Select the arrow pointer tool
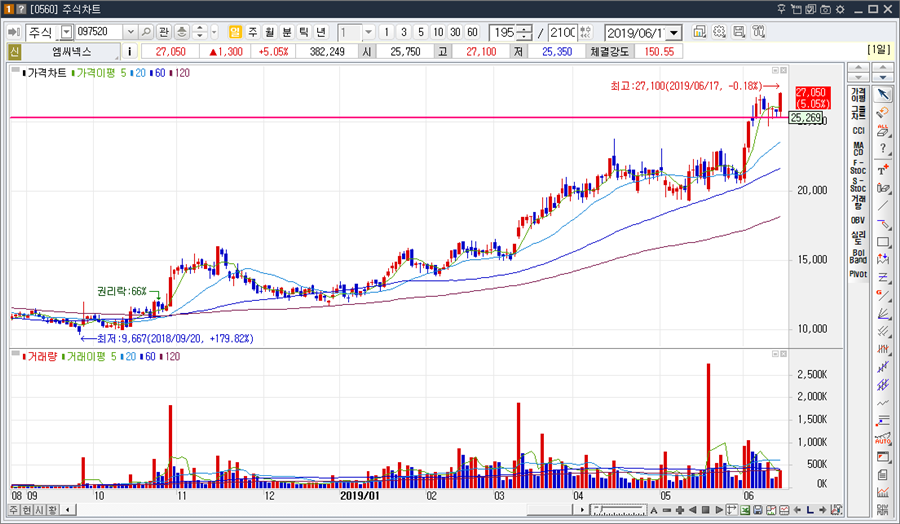The width and height of the screenshot is (900, 524). pos(883,95)
